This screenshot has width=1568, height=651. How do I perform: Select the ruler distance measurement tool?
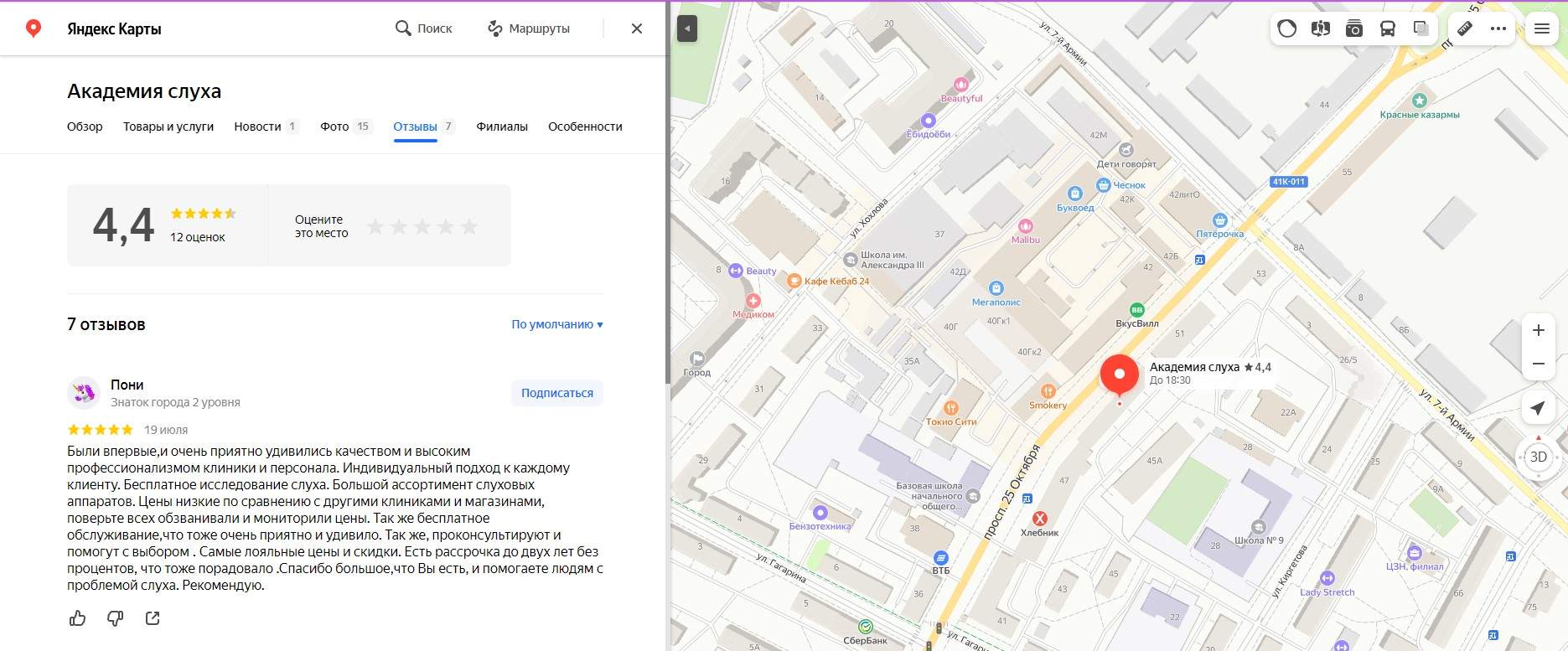(1464, 28)
